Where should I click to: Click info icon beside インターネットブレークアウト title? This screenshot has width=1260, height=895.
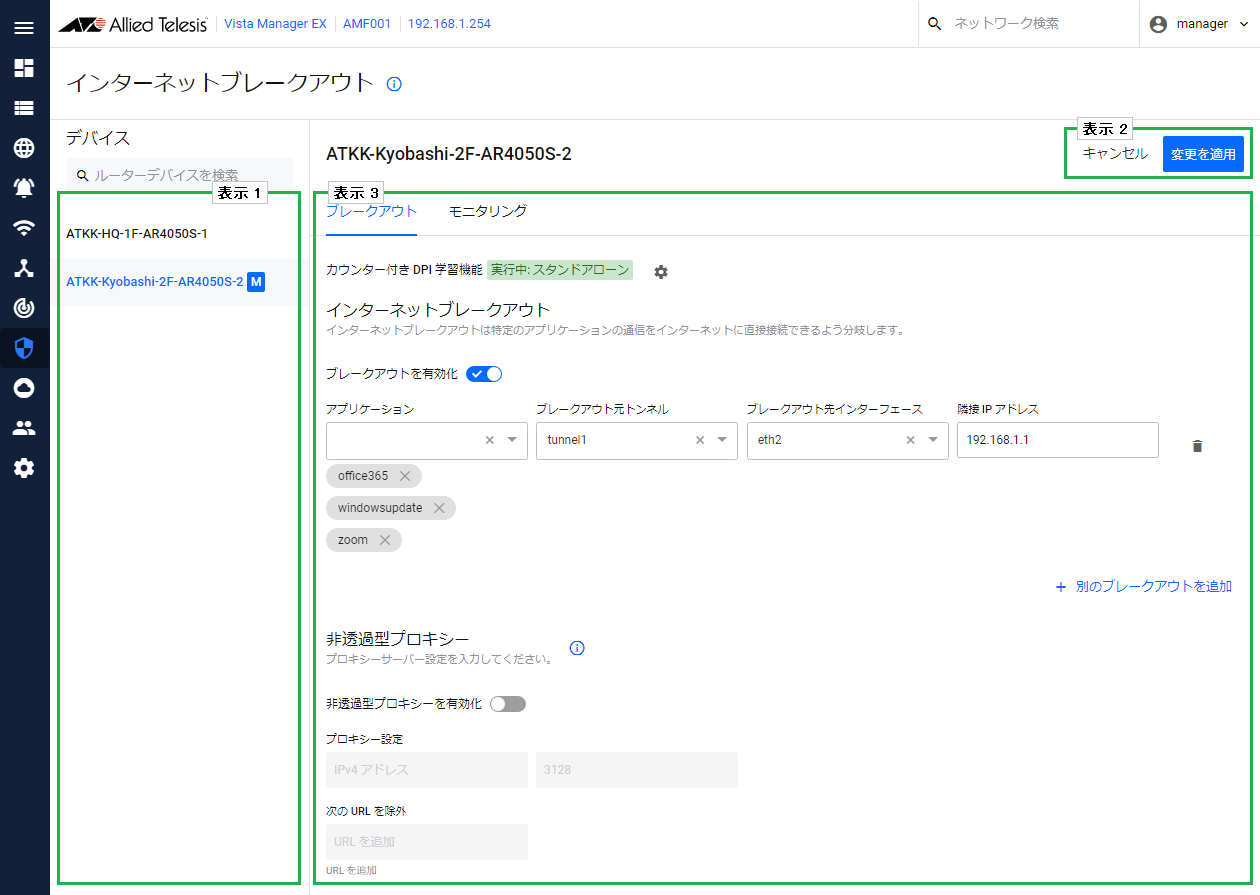pyautogui.click(x=394, y=84)
